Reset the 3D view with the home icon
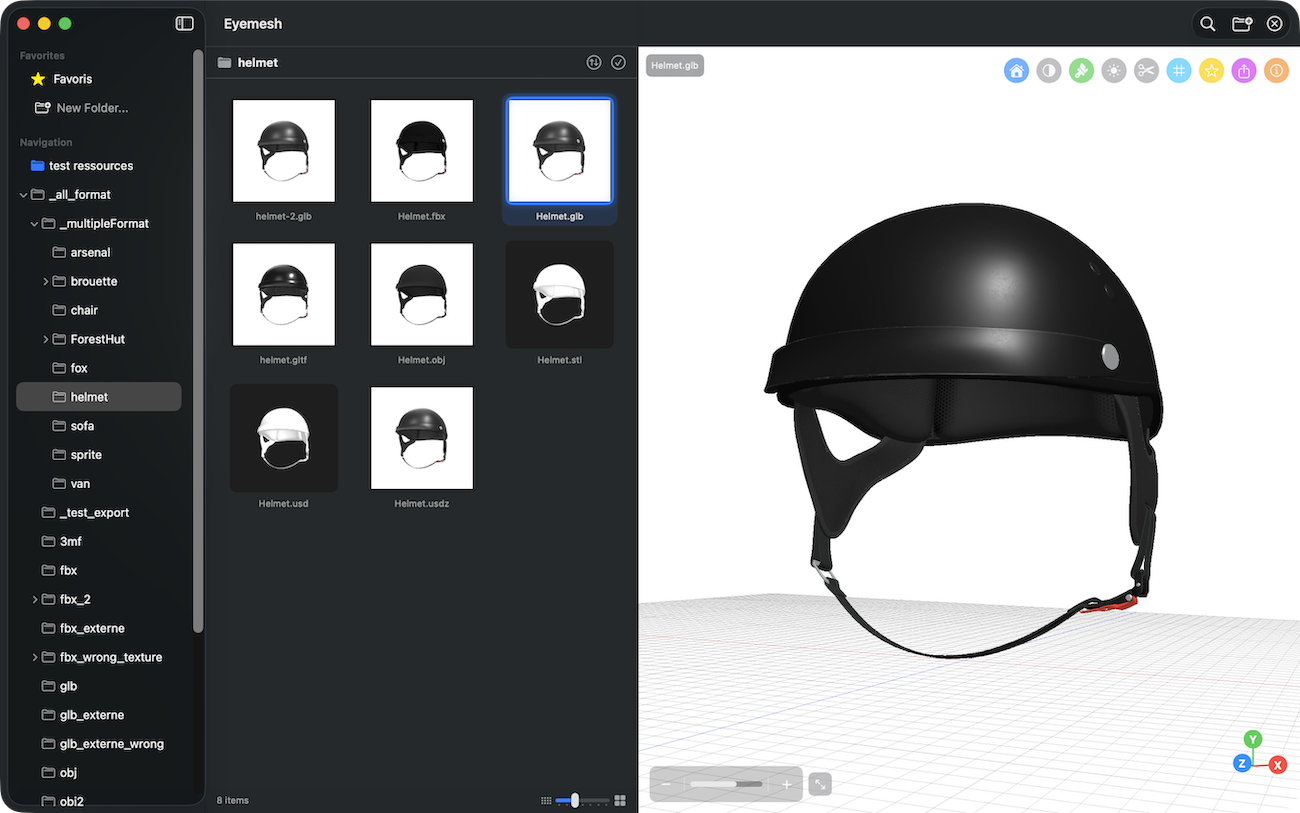 click(1016, 70)
